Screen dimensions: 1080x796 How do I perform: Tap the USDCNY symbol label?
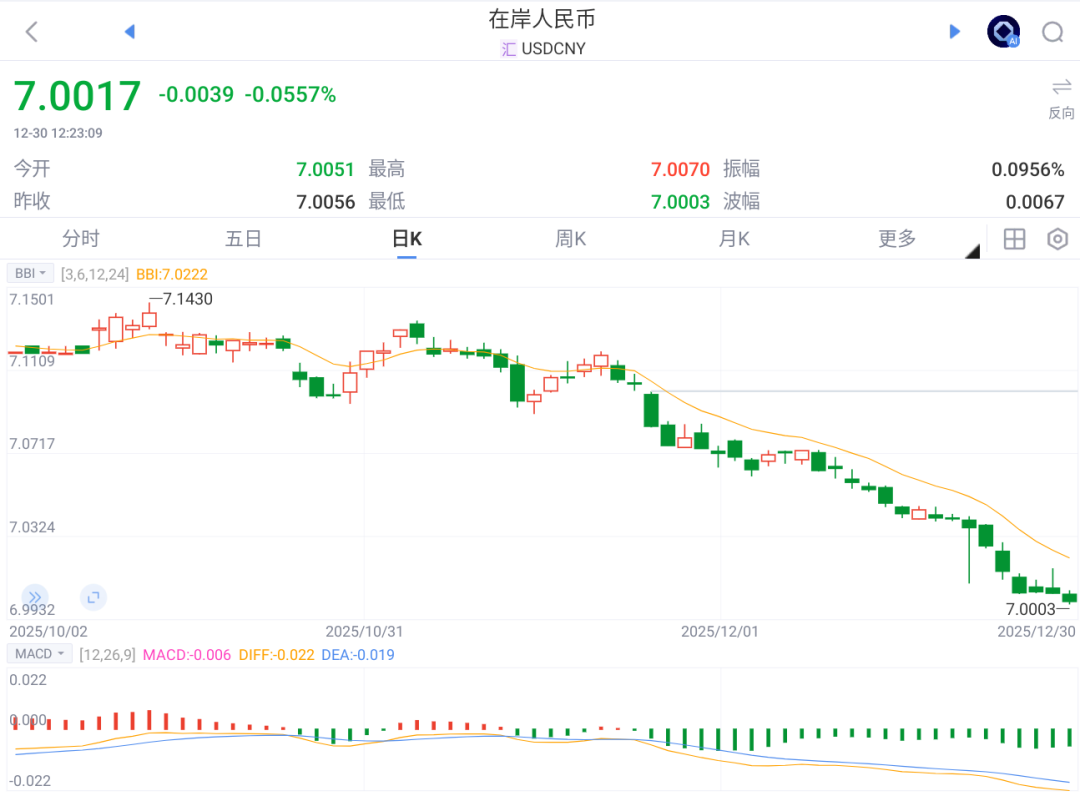pyautogui.click(x=553, y=48)
